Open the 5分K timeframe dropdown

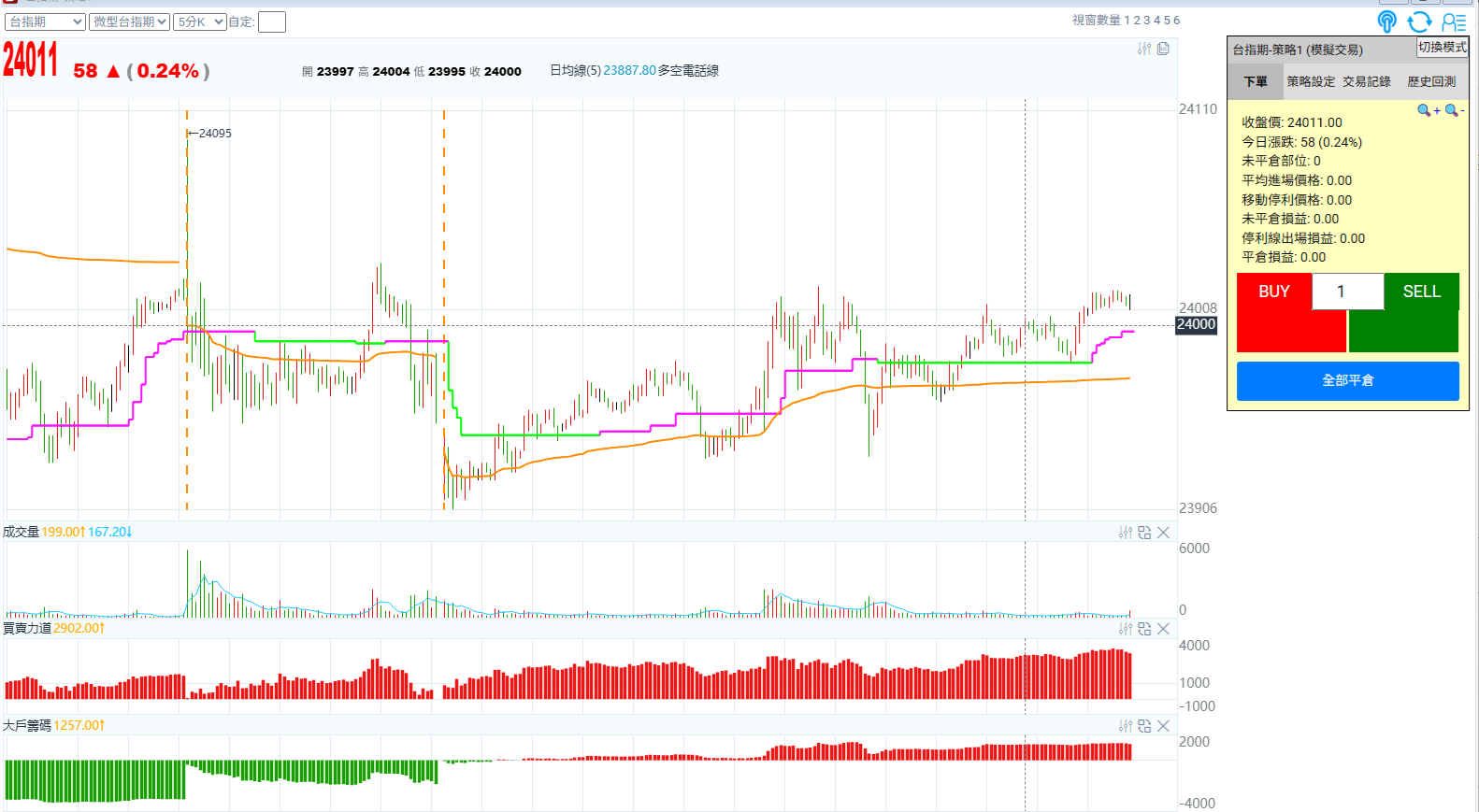(x=200, y=21)
